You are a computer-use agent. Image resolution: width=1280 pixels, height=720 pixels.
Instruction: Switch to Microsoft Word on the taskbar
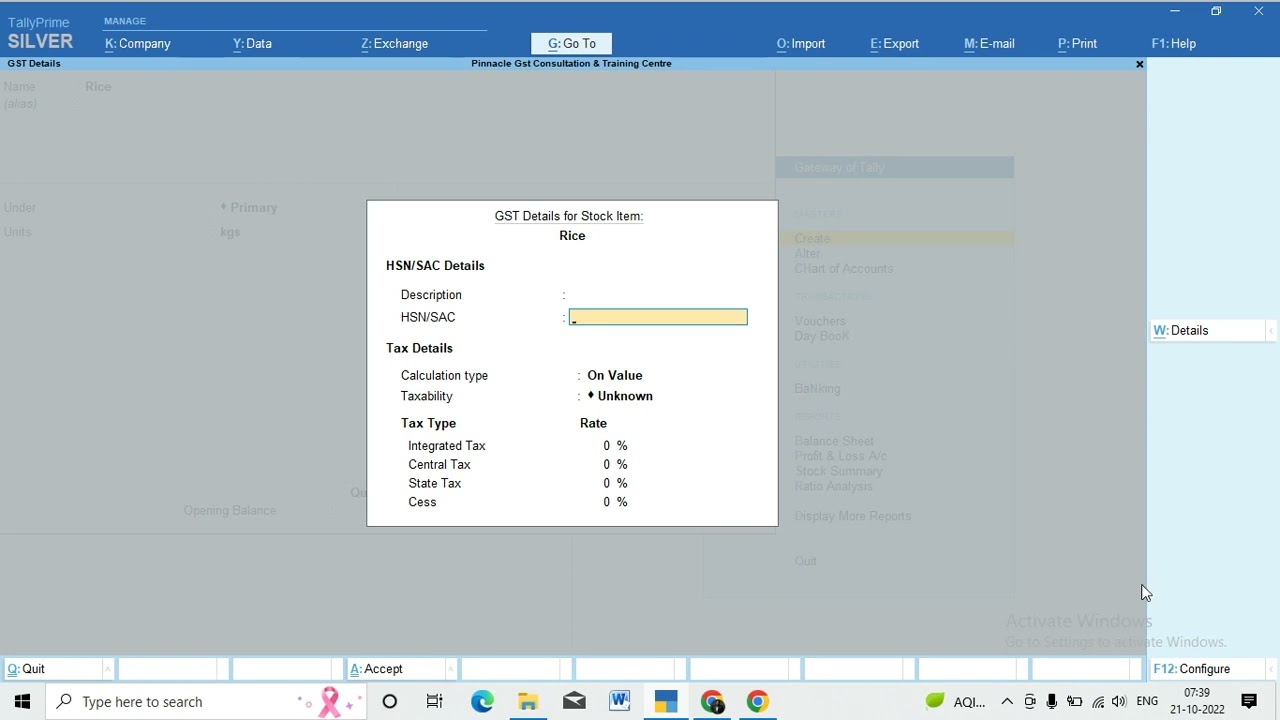[620, 702]
